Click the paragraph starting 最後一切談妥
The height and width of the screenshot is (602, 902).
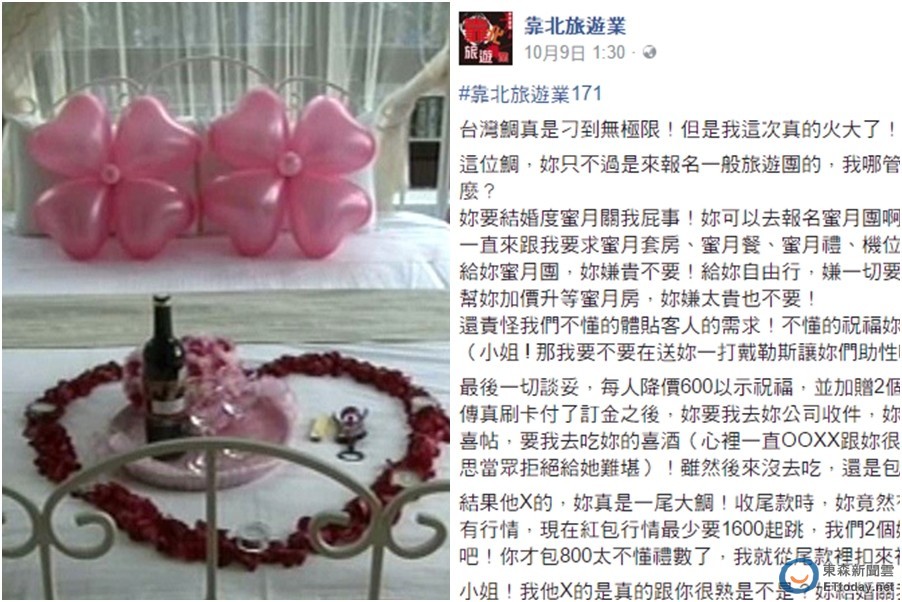[x=680, y=427]
